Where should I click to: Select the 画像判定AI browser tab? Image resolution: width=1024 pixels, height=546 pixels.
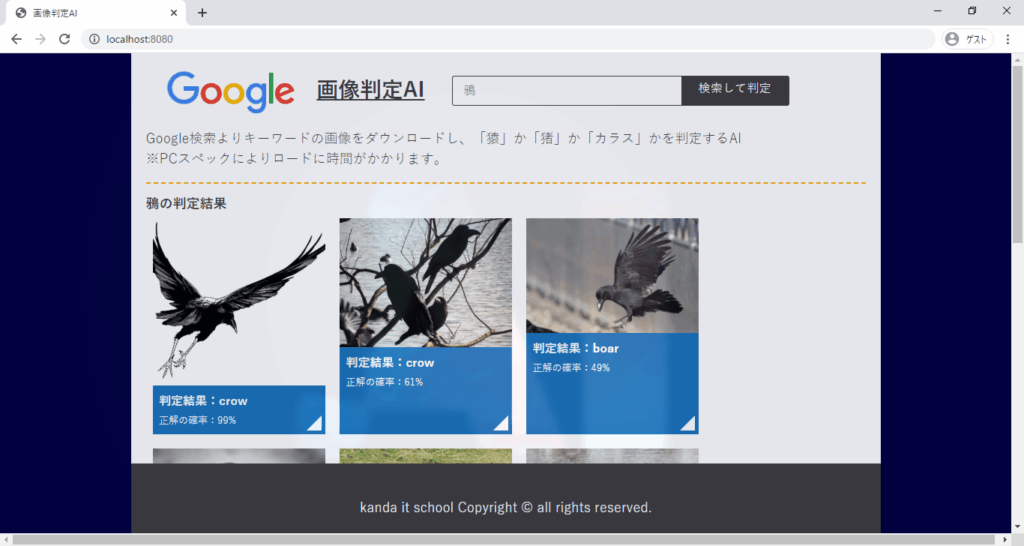(90, 13)
